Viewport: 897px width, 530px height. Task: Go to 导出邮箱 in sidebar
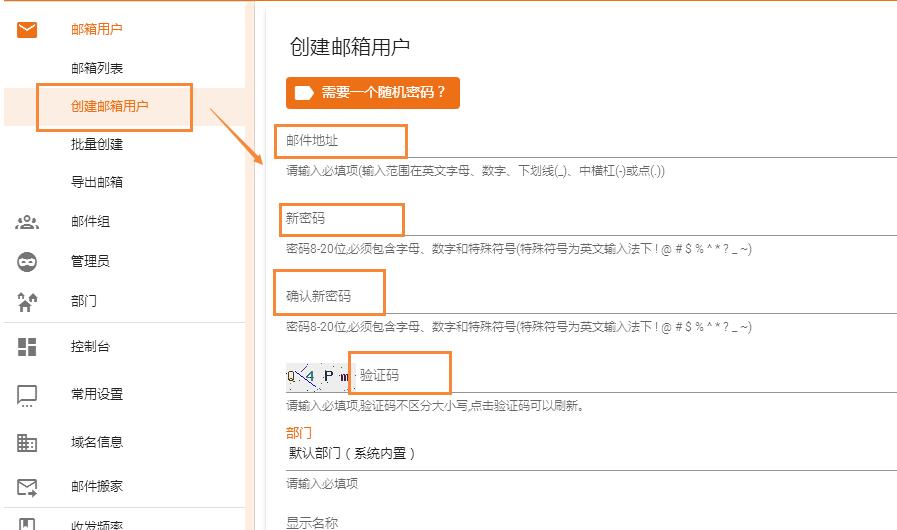(x=97, y=183)
